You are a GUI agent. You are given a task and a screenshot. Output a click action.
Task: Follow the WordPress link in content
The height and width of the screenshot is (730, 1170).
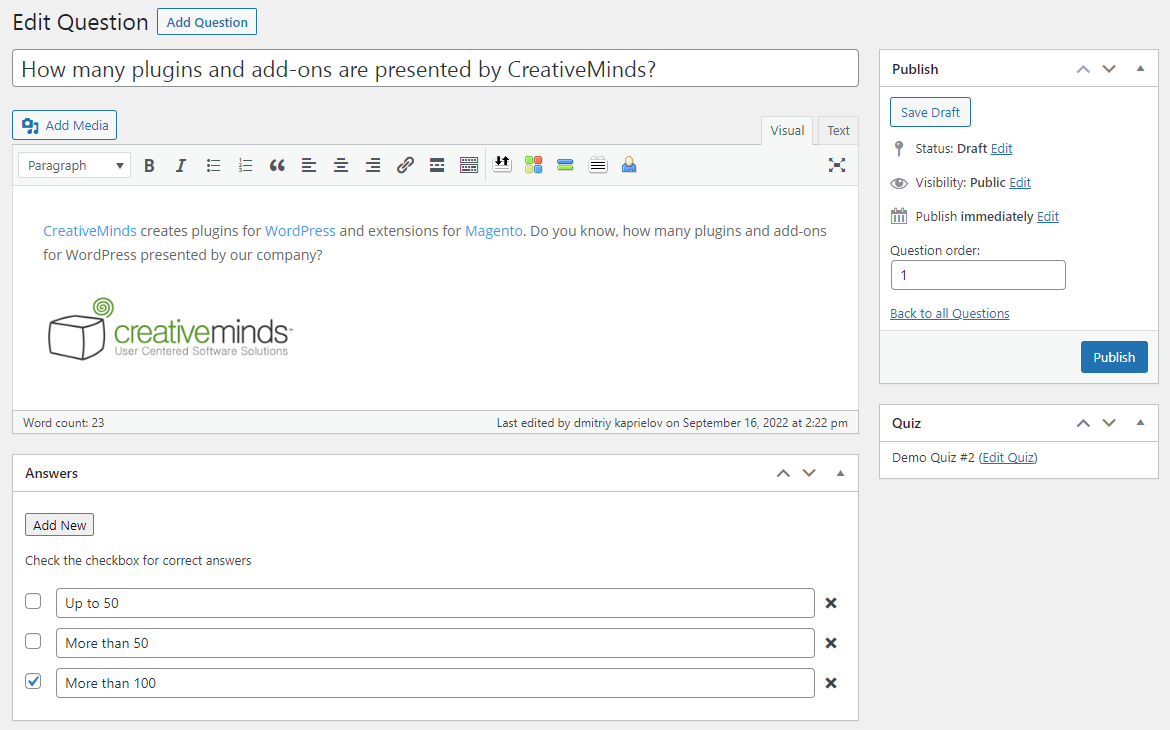point(300,231)
